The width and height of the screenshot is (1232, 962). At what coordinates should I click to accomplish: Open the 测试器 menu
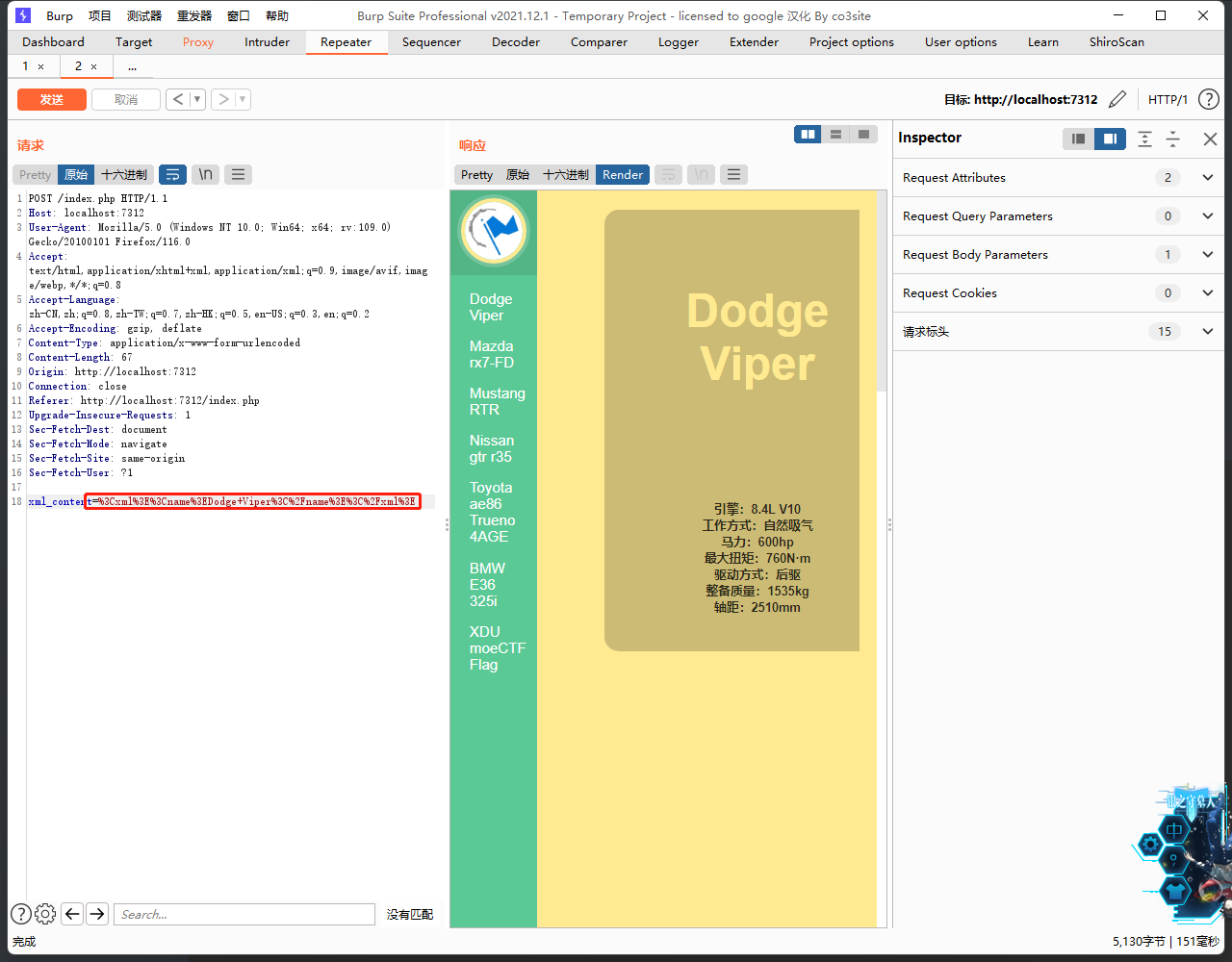click(x=144, y=15)
